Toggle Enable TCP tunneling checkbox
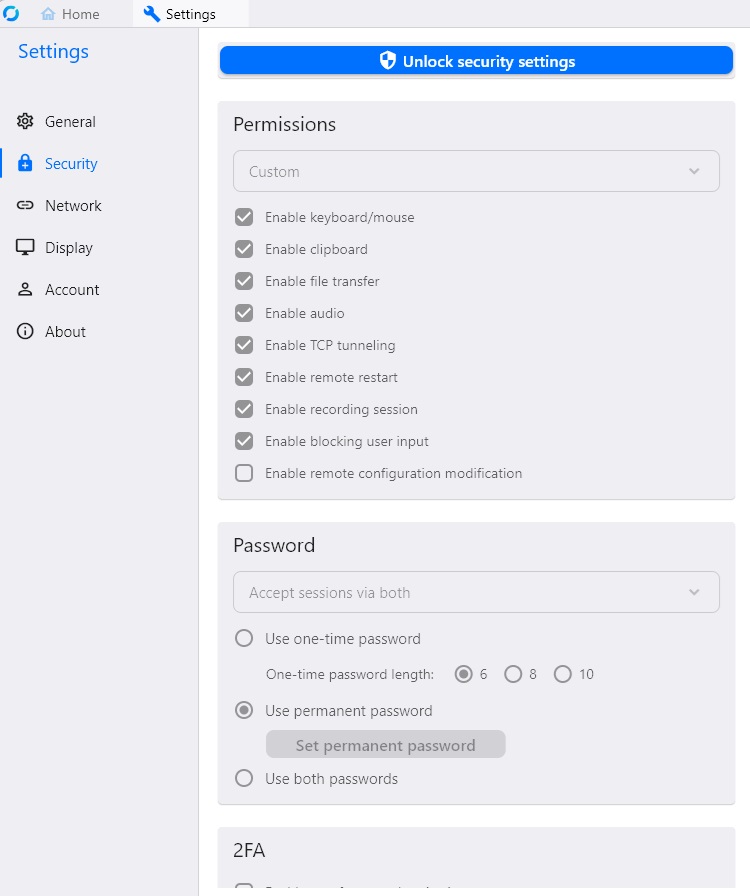750x896 pixels. point(244,345)
